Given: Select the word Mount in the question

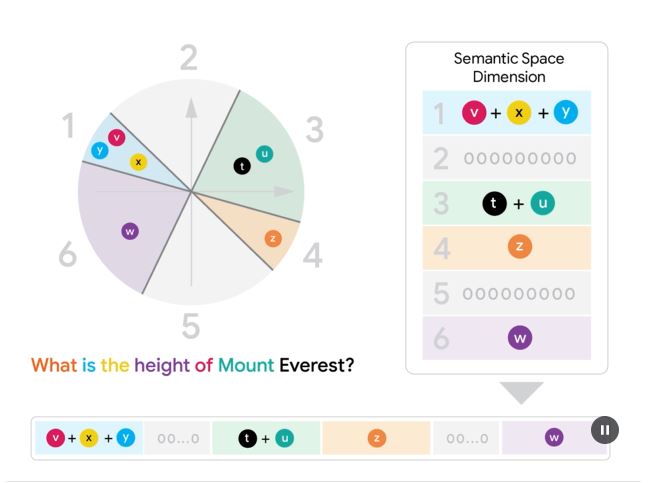Looking at the screenshot, I should click(x=246, y=365).
